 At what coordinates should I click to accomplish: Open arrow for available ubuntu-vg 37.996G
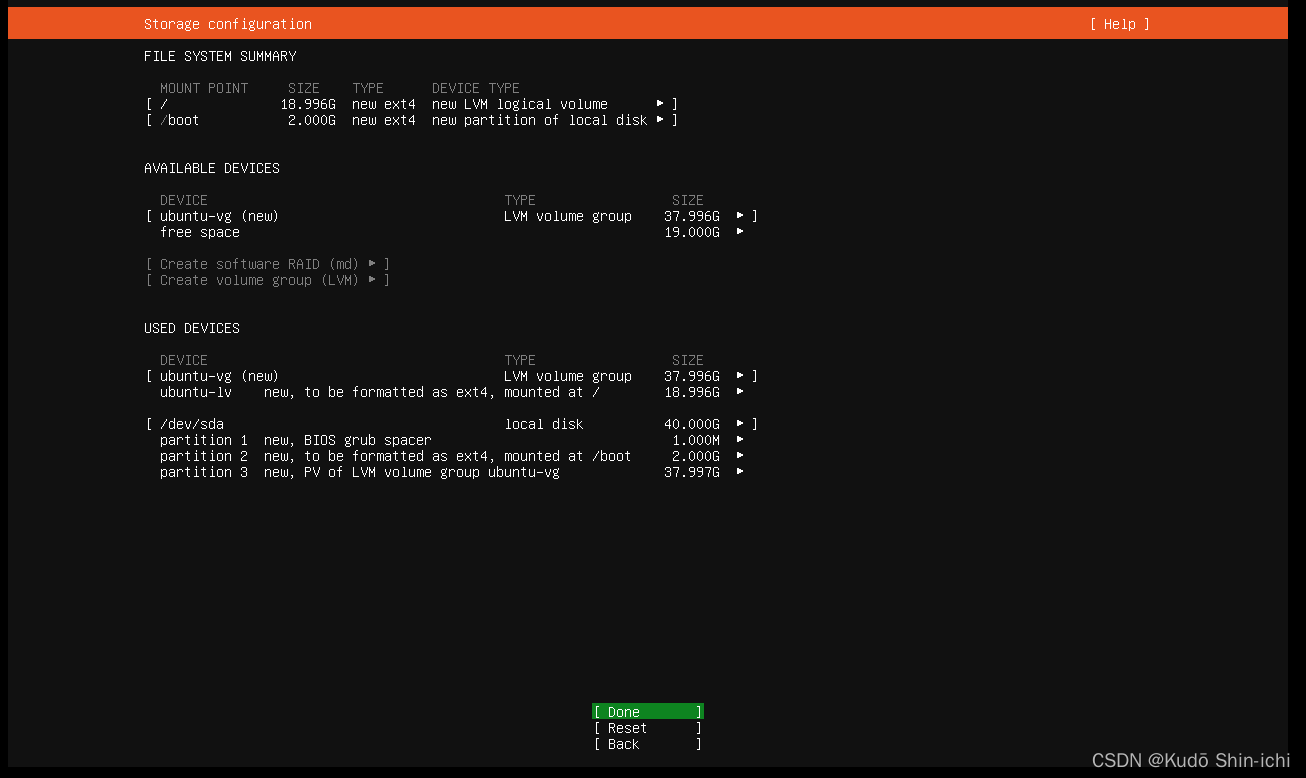coord(740,216)
